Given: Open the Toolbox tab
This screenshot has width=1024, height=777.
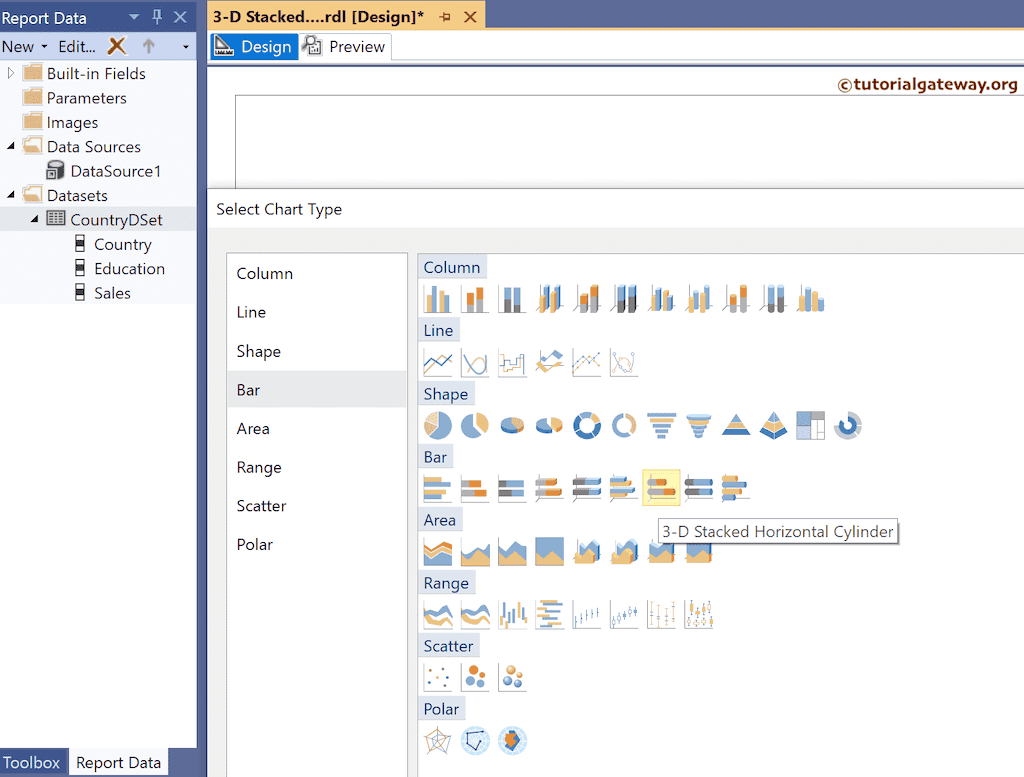Looking at the screenshot, I should [31, 763].
